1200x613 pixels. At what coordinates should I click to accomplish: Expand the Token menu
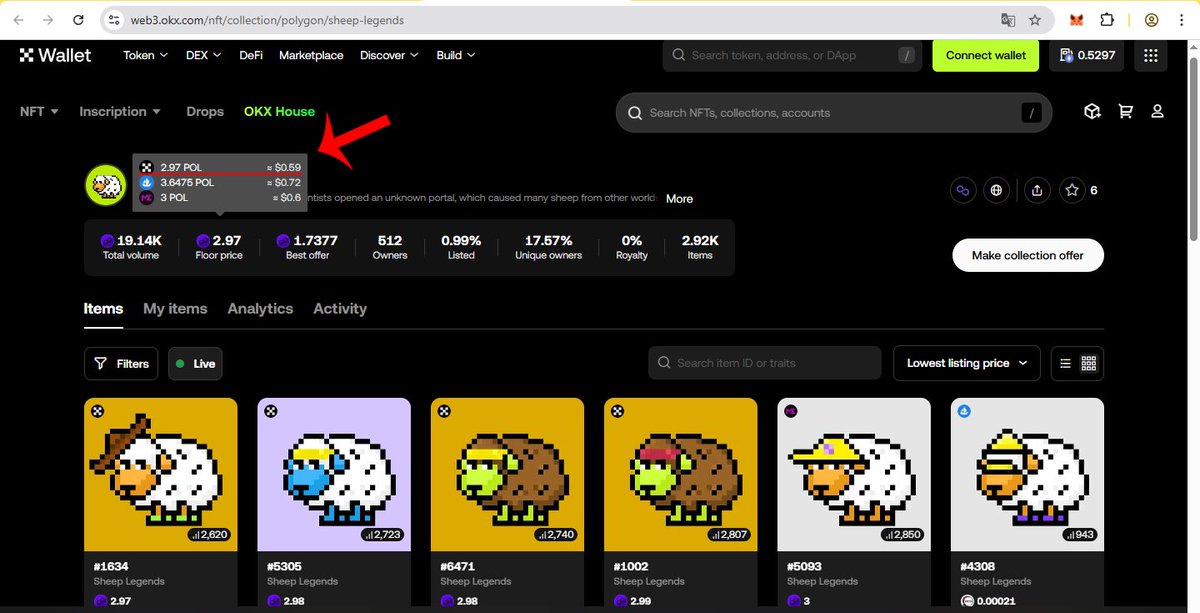(x=146, y=55)
